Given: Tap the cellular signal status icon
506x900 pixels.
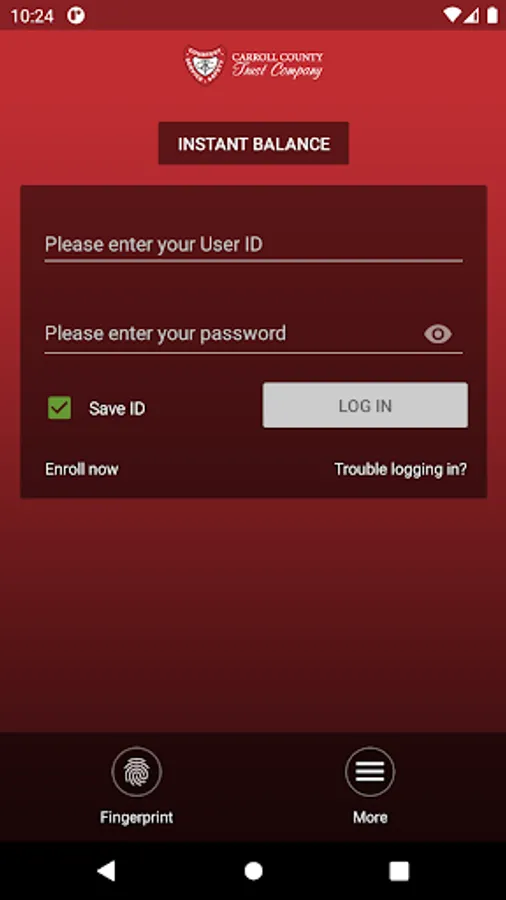Looking at the screenshot, I should (x=472, y=15).
